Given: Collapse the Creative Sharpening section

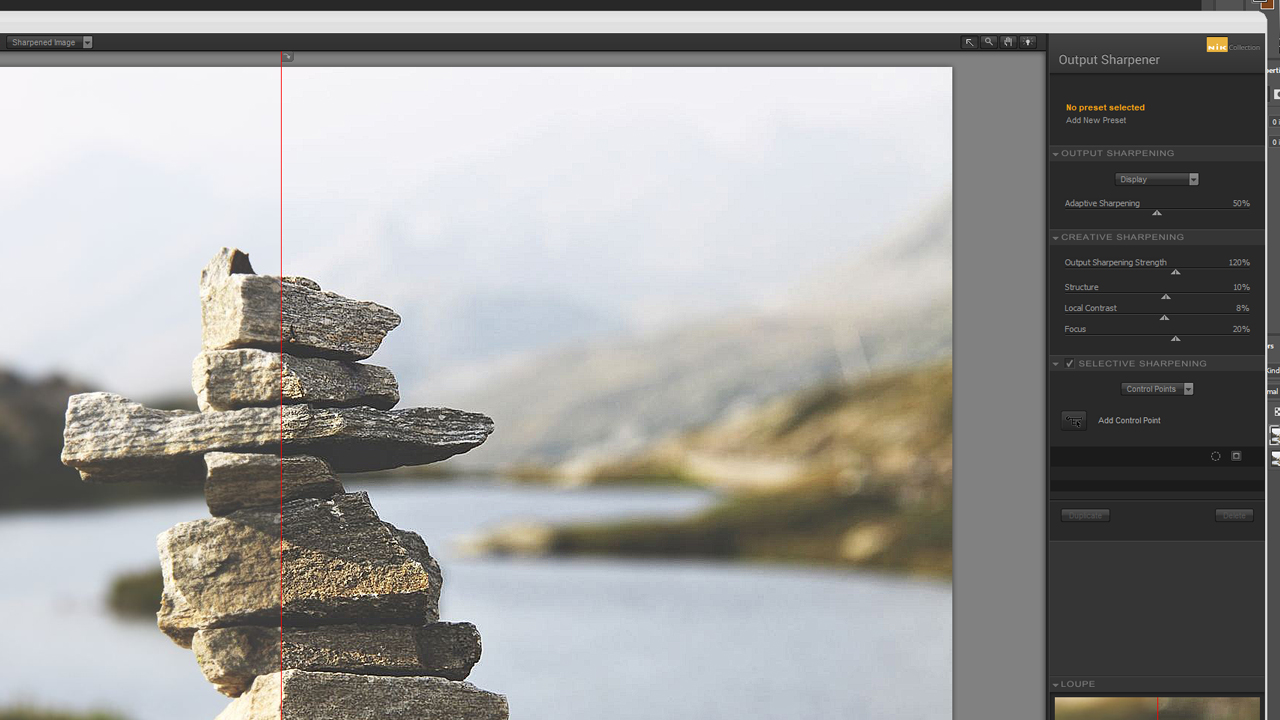Looking at the screenshot, I should coord(1055,238).
